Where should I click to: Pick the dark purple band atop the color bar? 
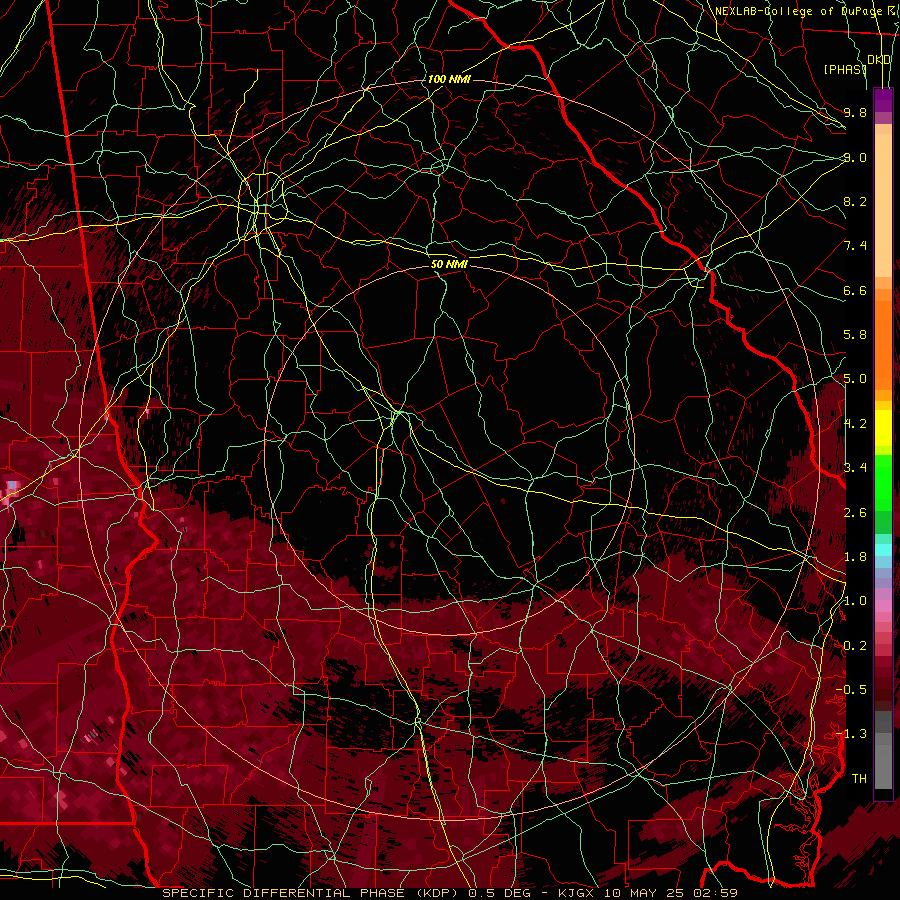point(883,100)
